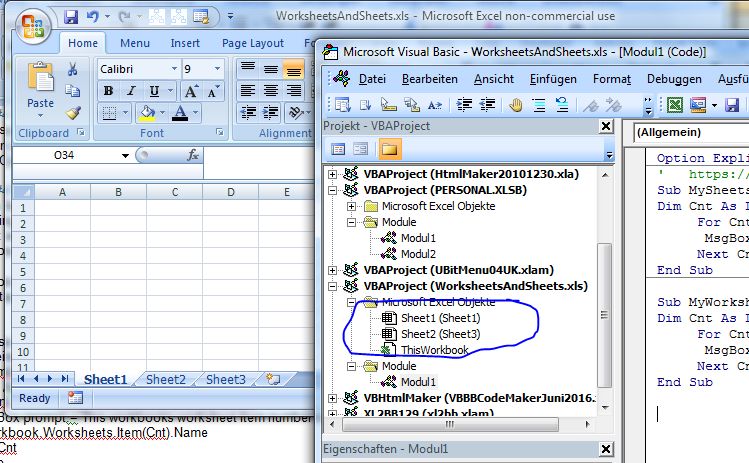Increase font size with Grow Font

(191, 91)
